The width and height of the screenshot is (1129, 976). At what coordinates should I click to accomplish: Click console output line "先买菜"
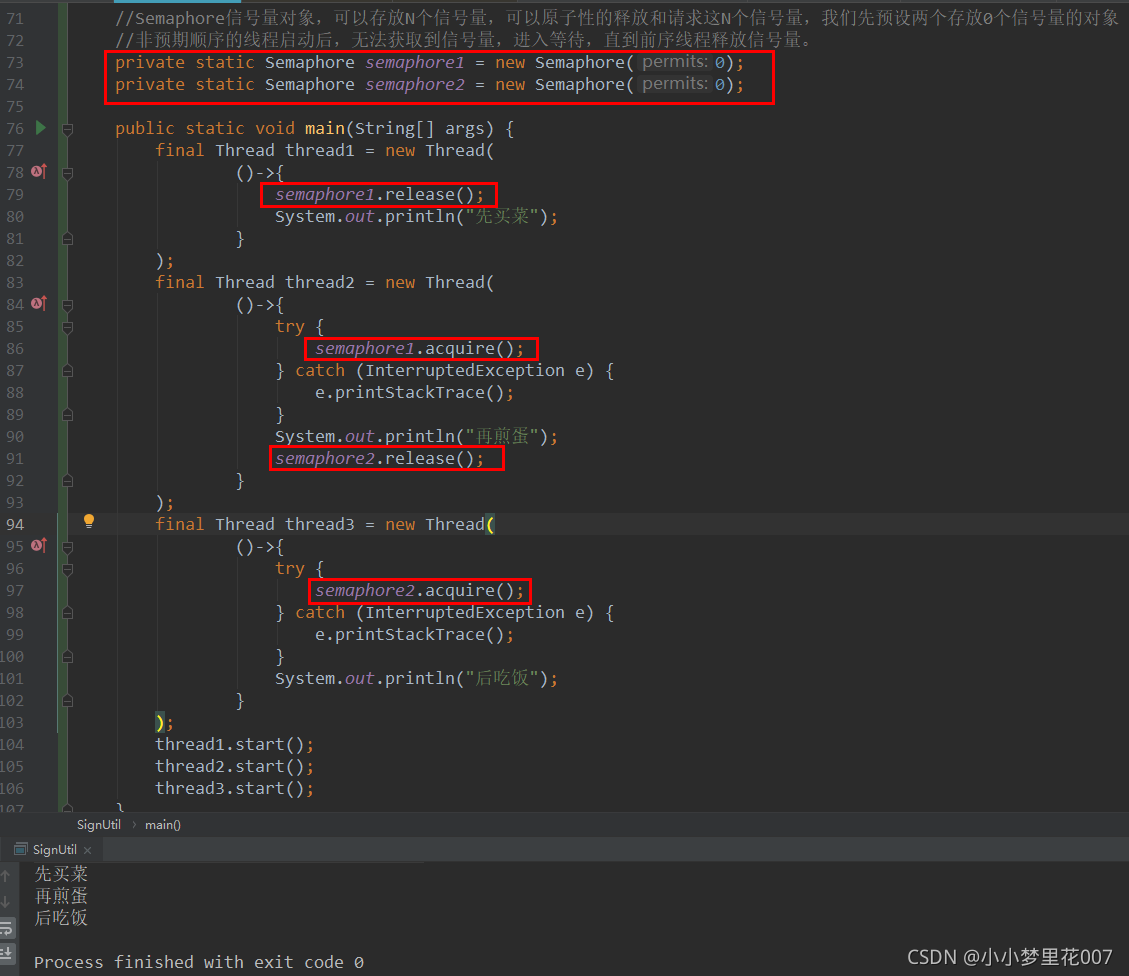point(61,874)
